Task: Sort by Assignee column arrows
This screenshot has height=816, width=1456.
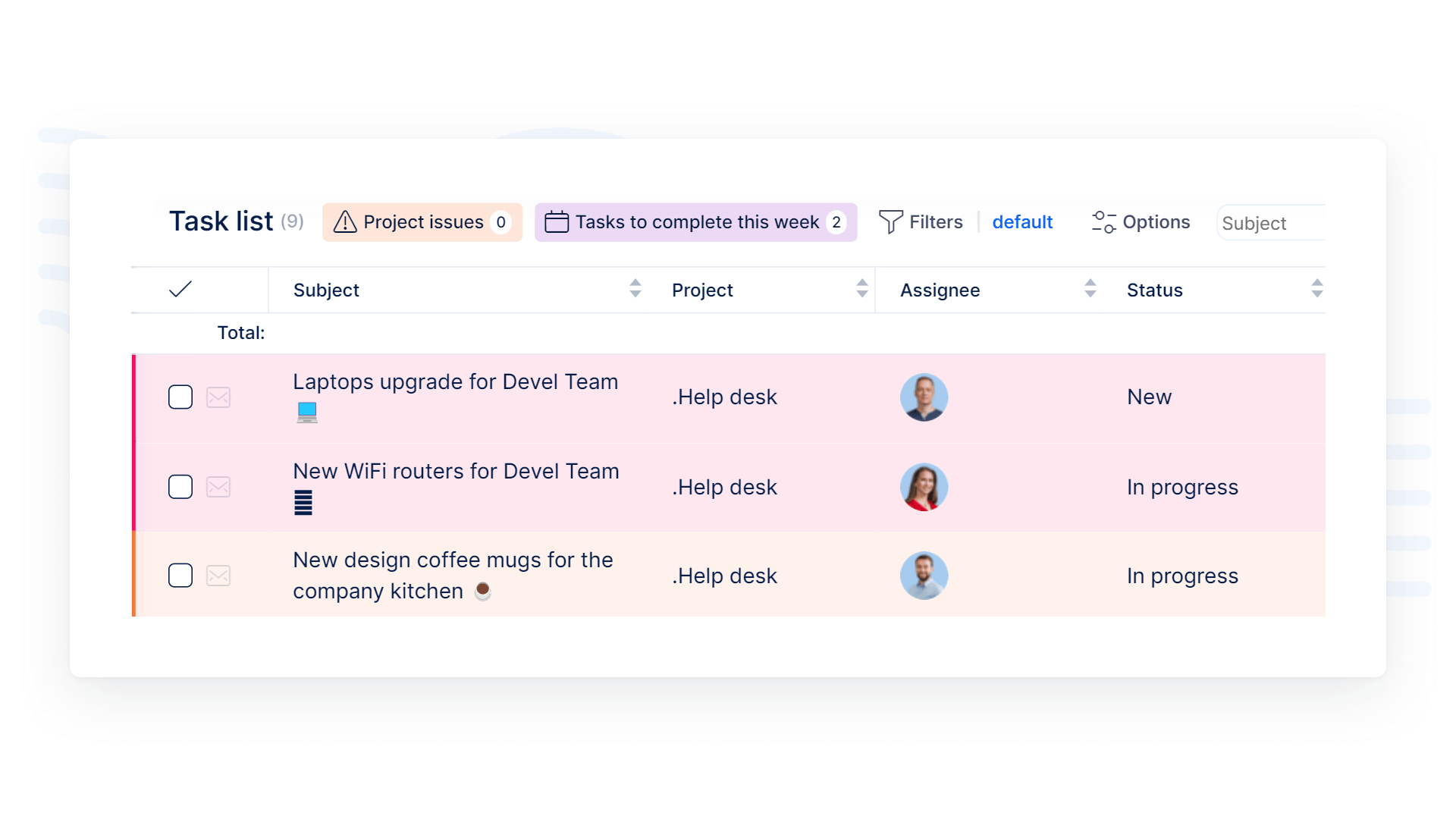Action: 1090,289
